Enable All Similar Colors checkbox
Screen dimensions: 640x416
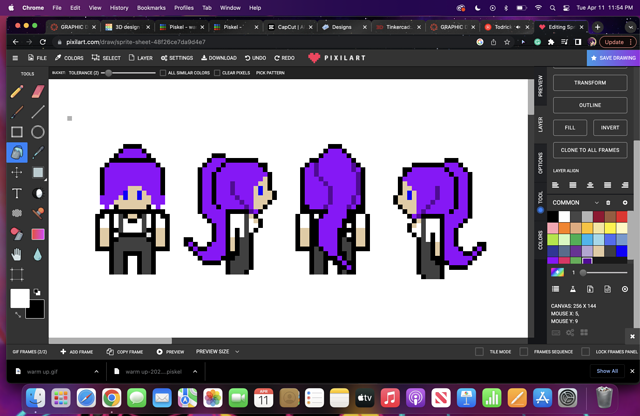tap(163, 73)
